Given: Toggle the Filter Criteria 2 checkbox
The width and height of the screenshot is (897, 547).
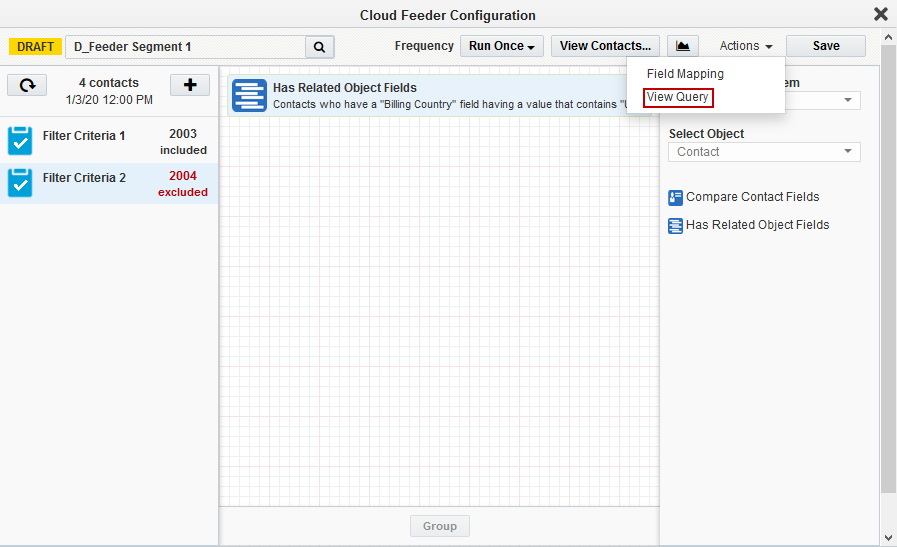Looking at the screenshot, I should click(20, 183).
